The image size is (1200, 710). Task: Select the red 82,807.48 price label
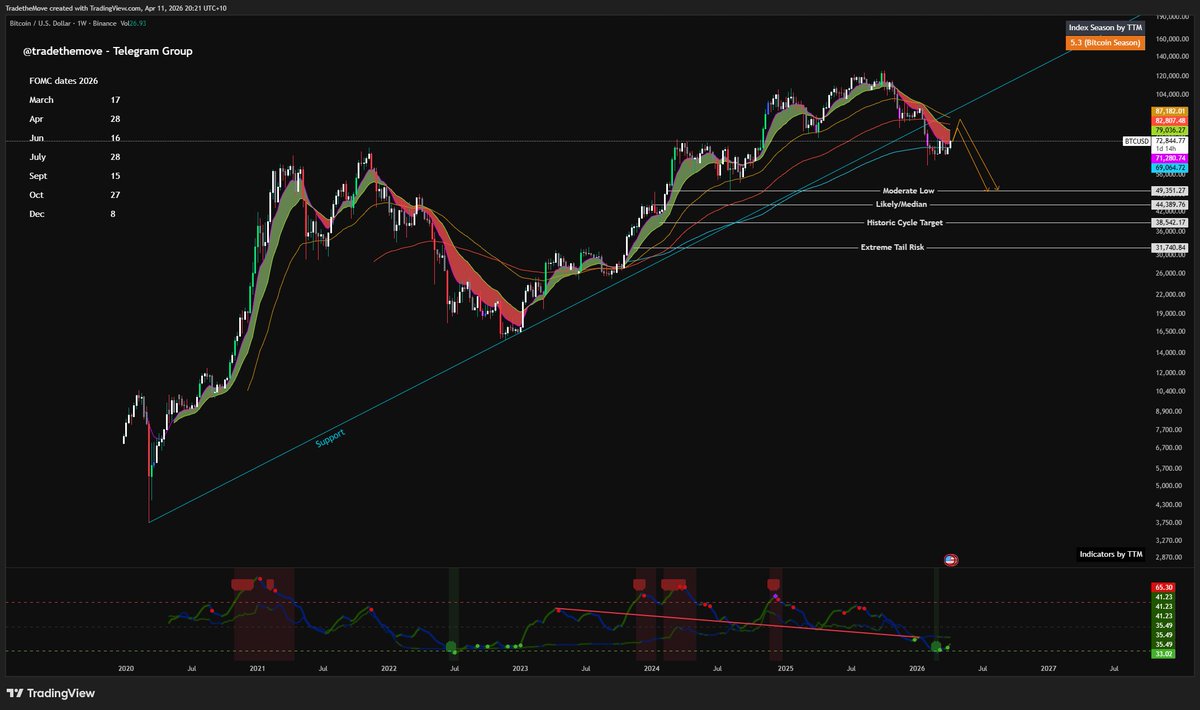pyautogui.click(x=1169, y=120)
